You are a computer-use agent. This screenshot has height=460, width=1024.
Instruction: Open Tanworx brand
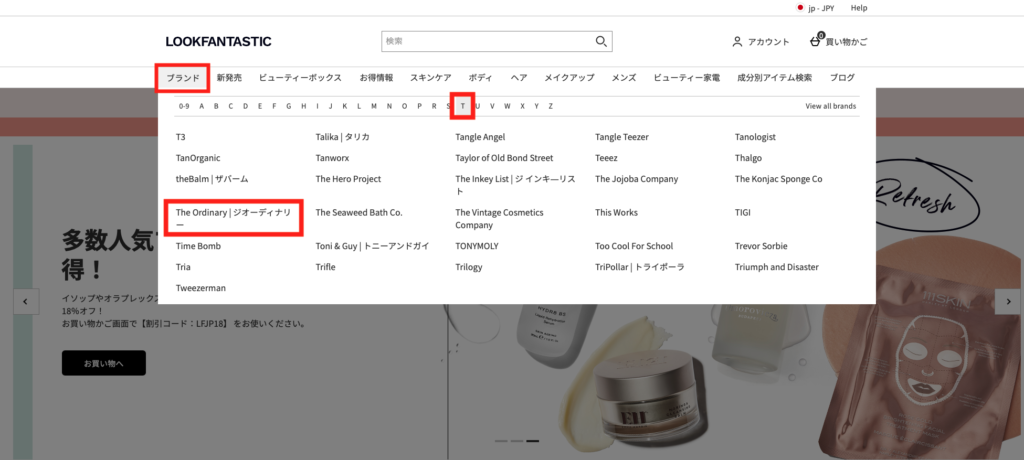coord(332,158)
